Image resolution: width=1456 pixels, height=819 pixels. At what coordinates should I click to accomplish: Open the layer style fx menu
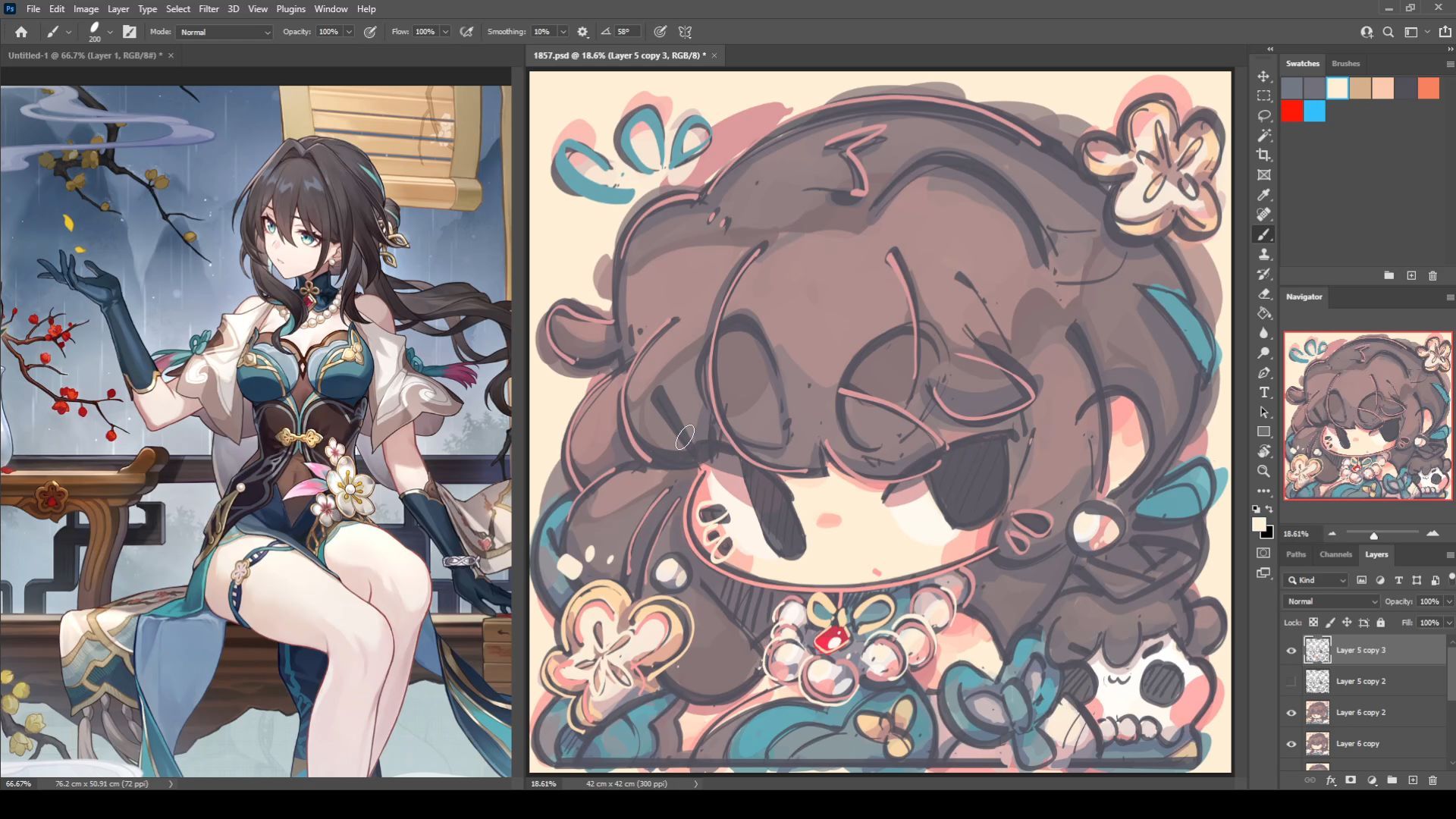1331,780
